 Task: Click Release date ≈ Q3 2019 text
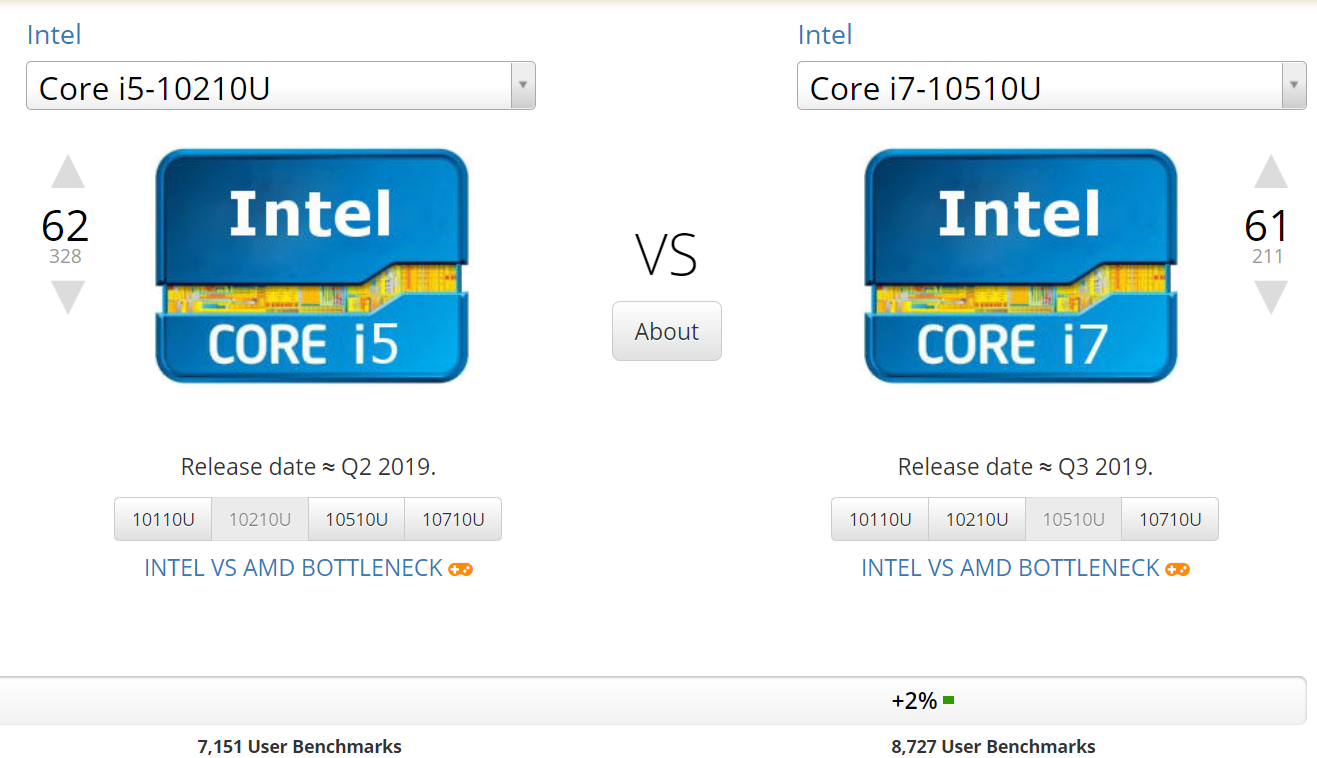point(1025,467)
